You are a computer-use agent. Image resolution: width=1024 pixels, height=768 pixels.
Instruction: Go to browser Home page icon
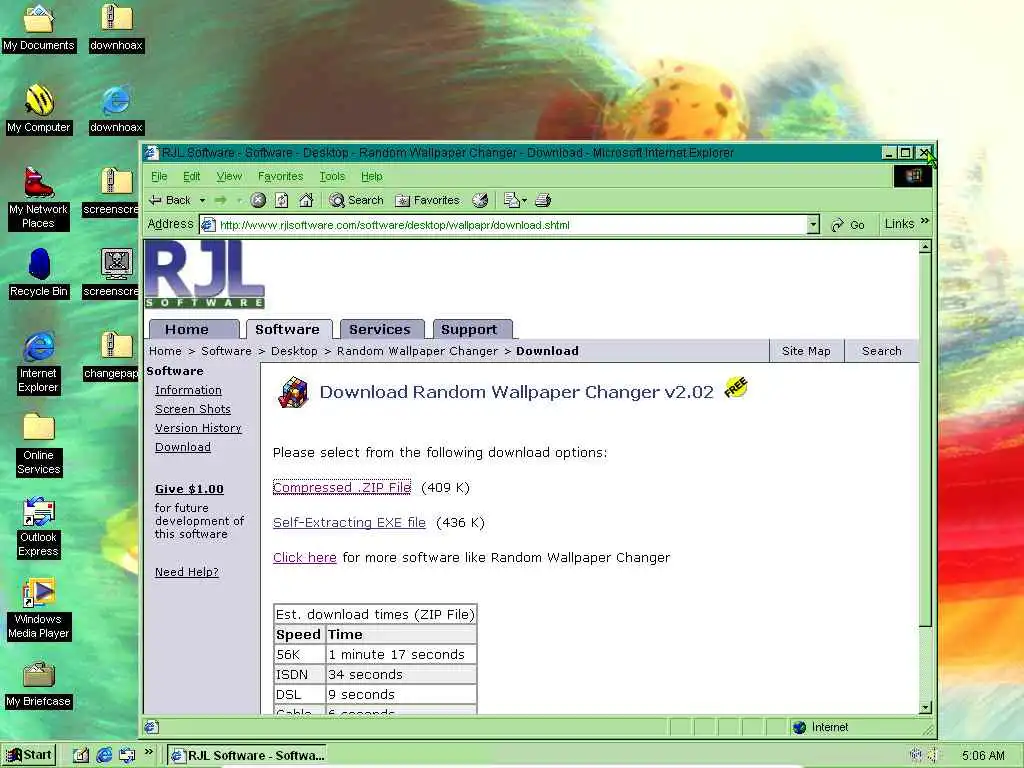[x=306, y=200]
